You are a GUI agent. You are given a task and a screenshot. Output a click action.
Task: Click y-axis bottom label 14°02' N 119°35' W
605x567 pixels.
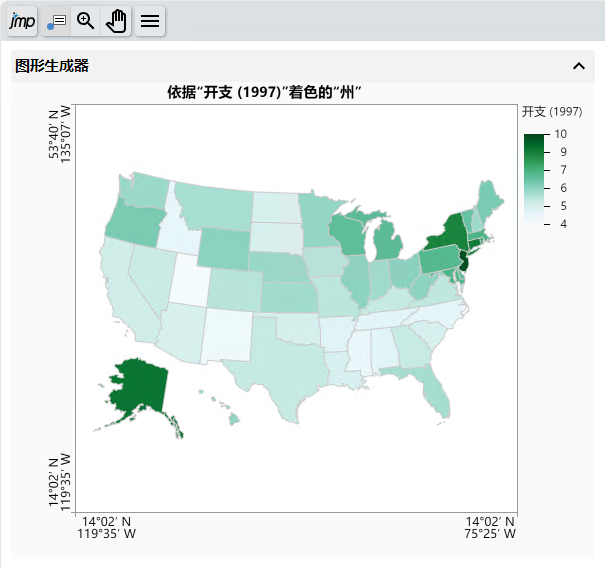[x=60, y=482]
